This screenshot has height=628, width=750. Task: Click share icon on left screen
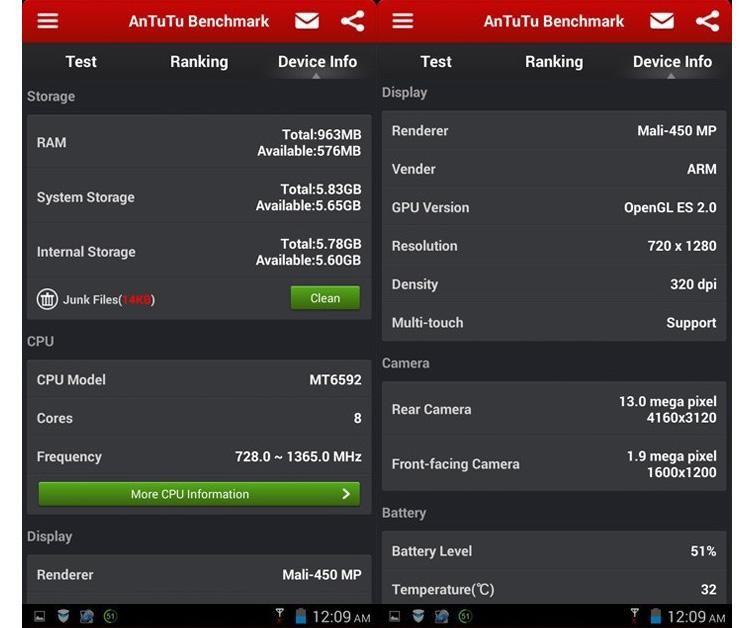pos(352,21)
